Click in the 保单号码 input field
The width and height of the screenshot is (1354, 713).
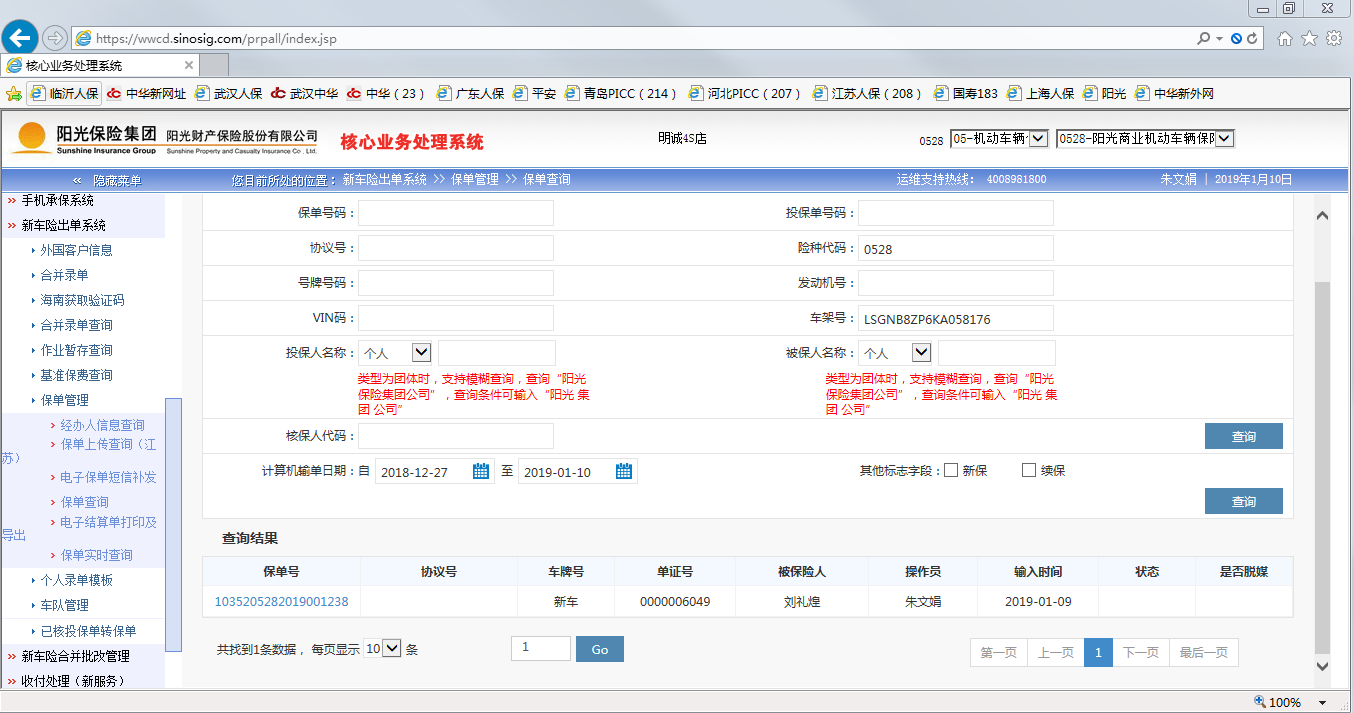456,213
